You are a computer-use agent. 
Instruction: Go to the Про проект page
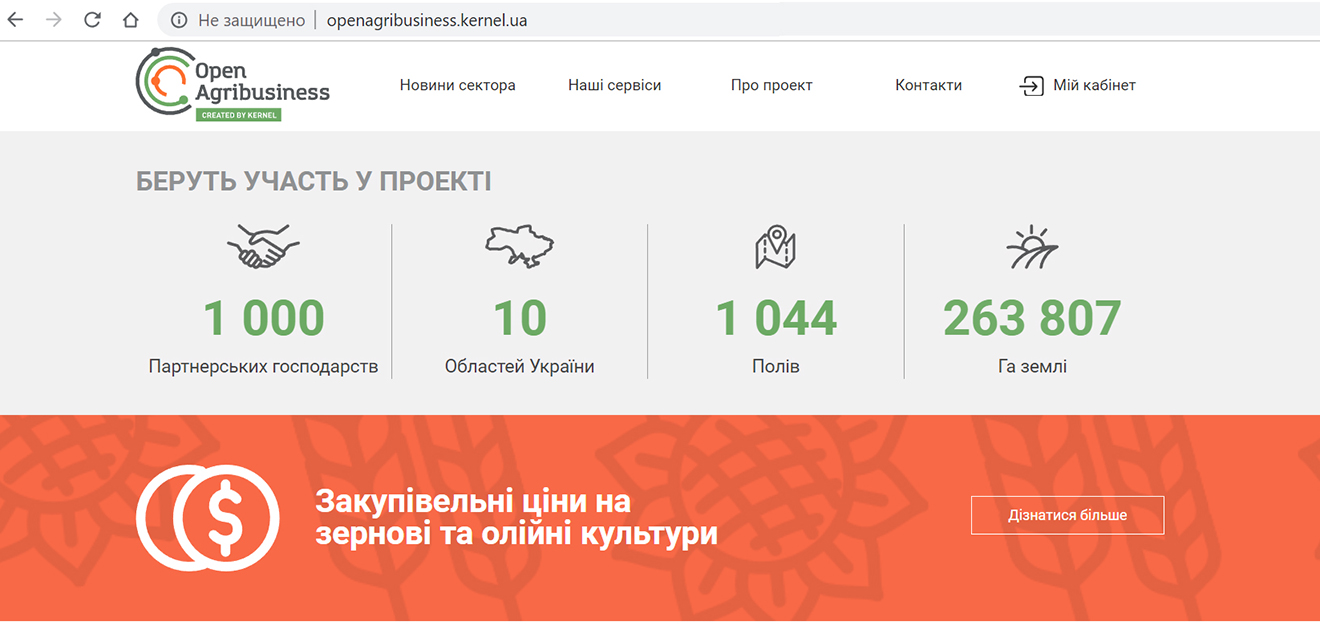[772, 85]
